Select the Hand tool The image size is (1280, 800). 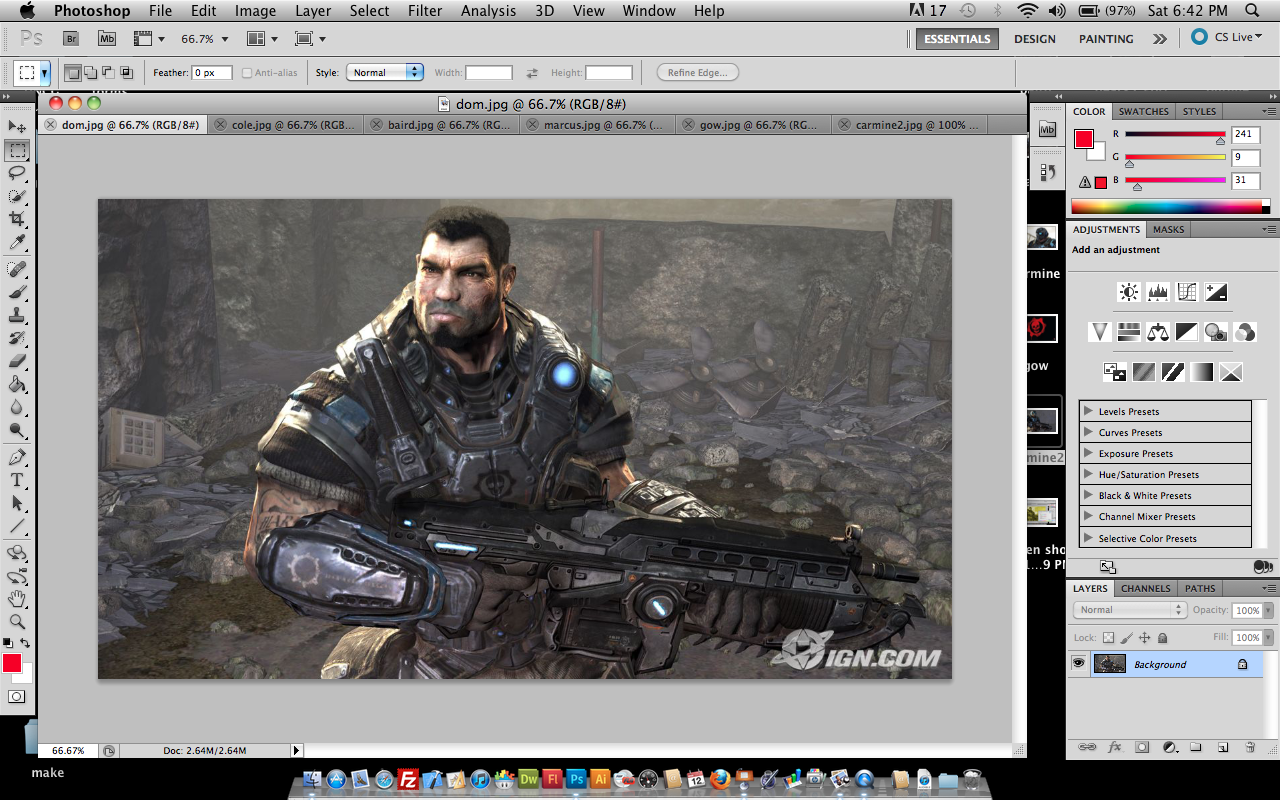(x=17, y=600)
